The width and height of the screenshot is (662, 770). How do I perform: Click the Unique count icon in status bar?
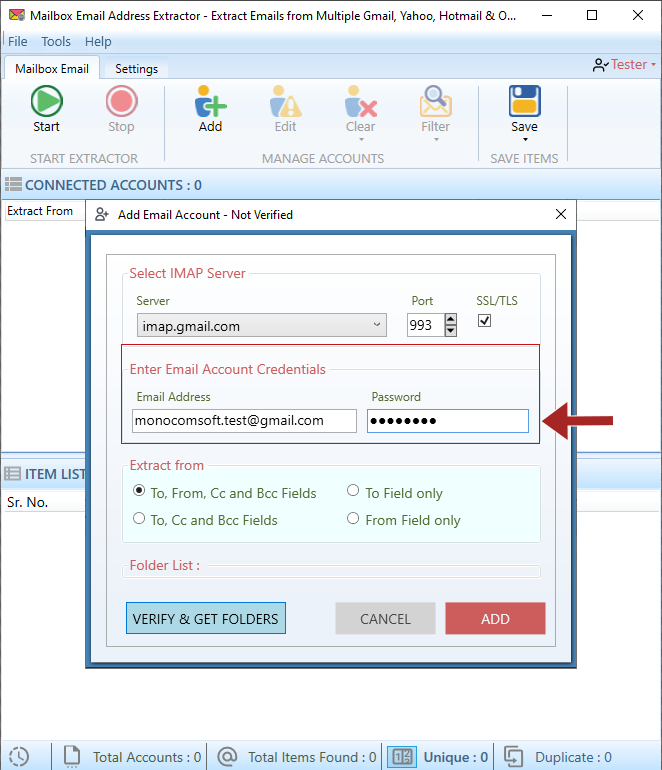coord(402,757)
